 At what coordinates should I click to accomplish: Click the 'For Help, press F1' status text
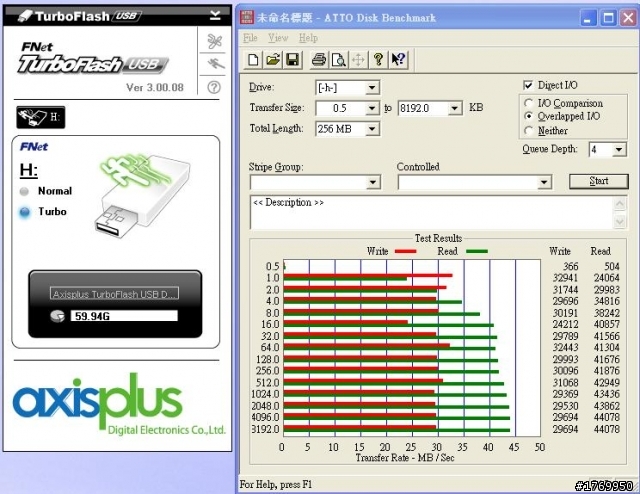276,485
